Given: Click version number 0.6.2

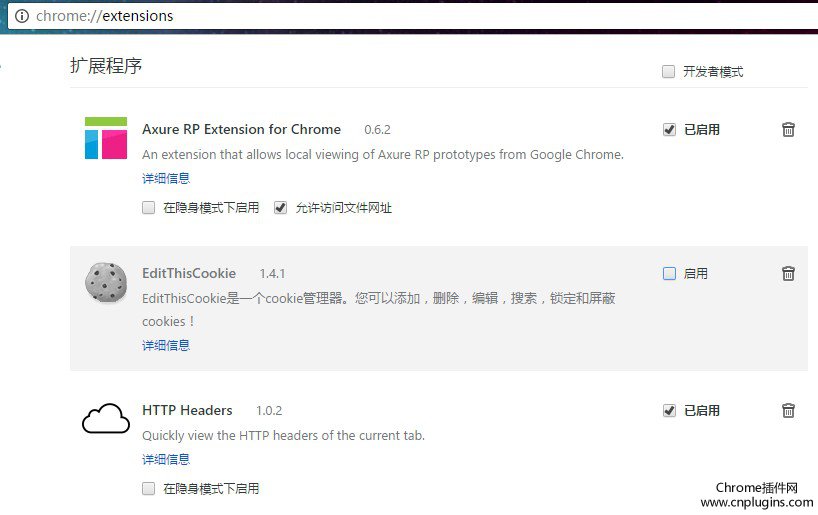Looking at the screenshot, I should click(x=377, y=130).
